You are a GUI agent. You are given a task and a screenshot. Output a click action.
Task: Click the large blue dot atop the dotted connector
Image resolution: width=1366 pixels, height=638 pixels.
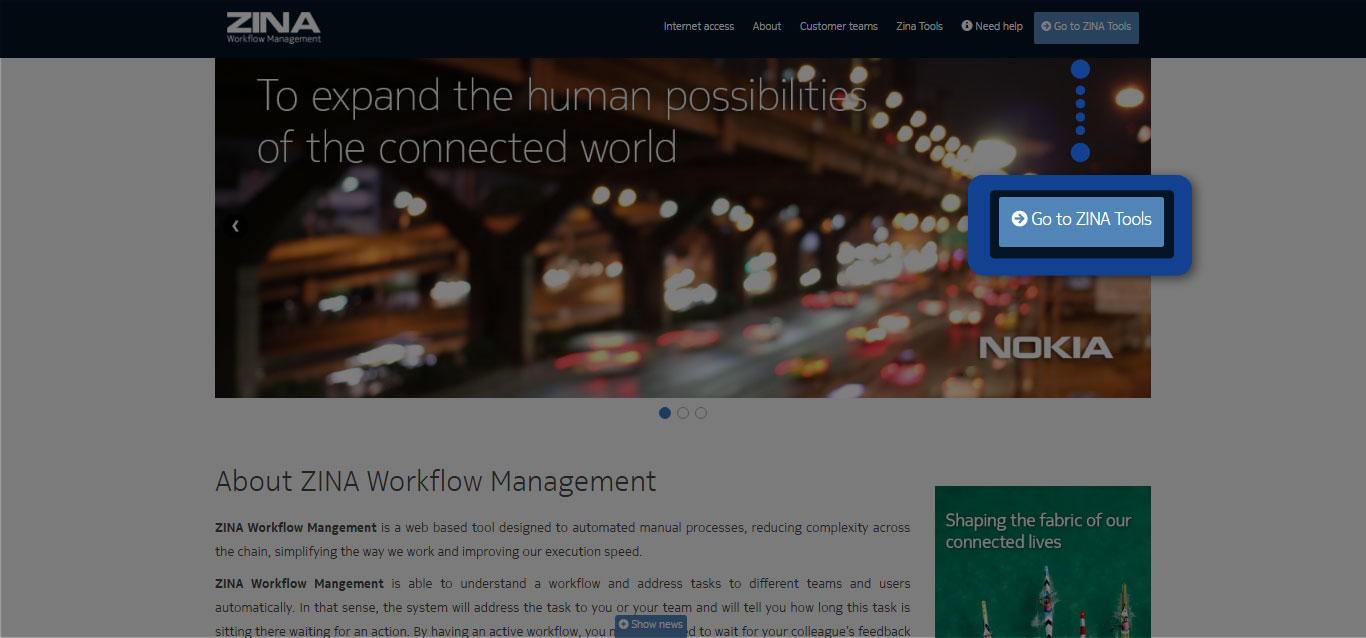(x=1080, y=69)
